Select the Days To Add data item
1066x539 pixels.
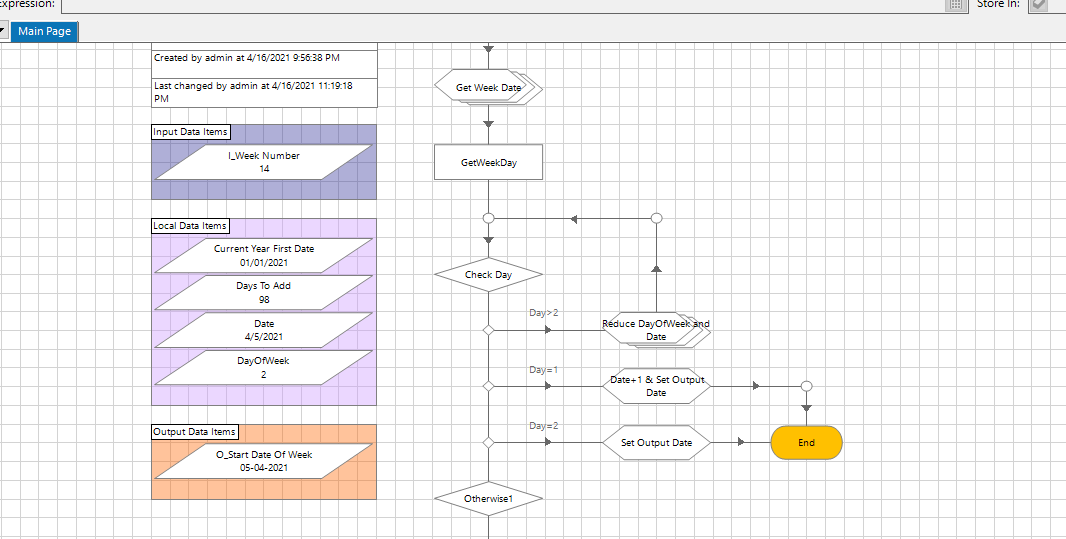264,292
